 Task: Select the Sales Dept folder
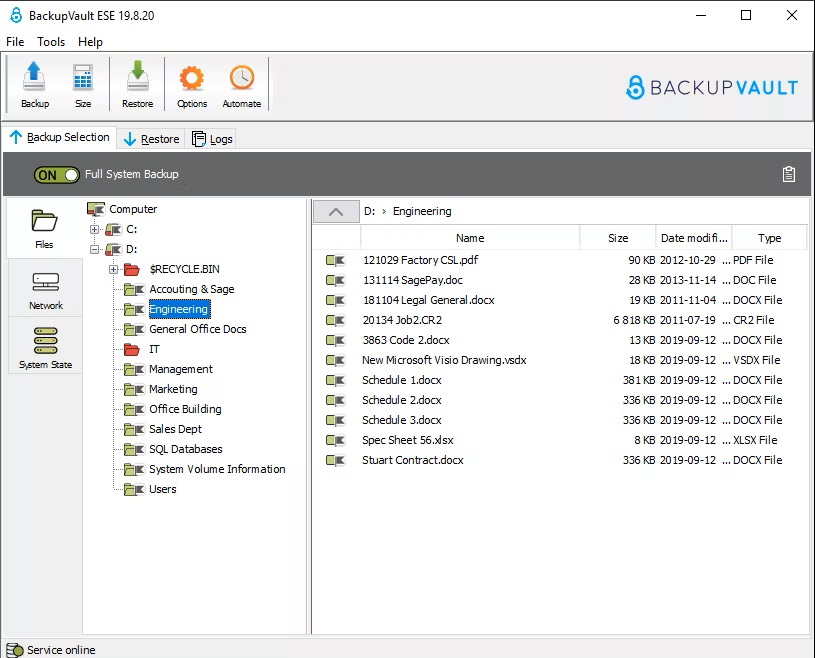pos(176,429)
